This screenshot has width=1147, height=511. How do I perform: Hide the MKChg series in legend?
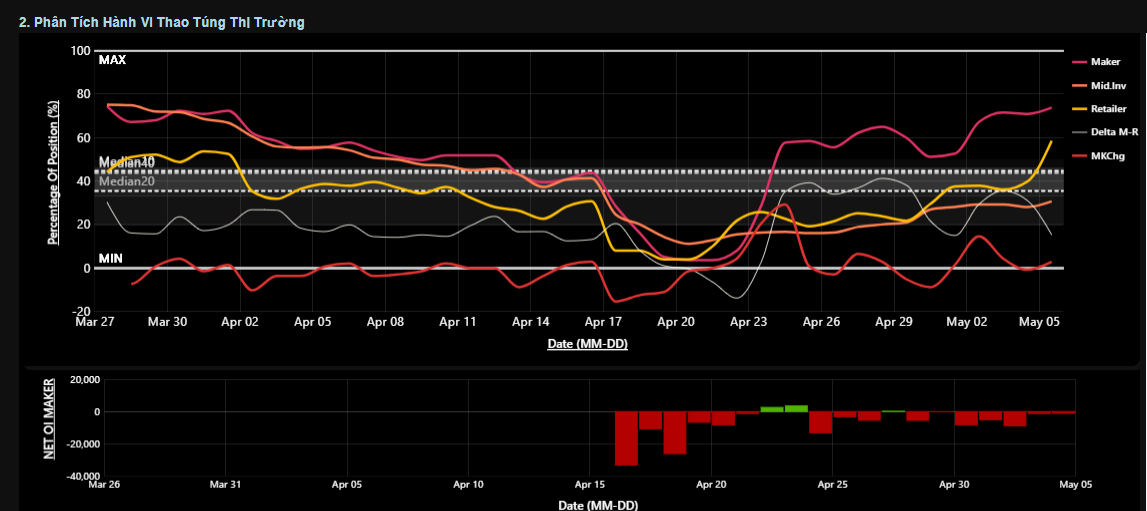tap(1108, 154)
